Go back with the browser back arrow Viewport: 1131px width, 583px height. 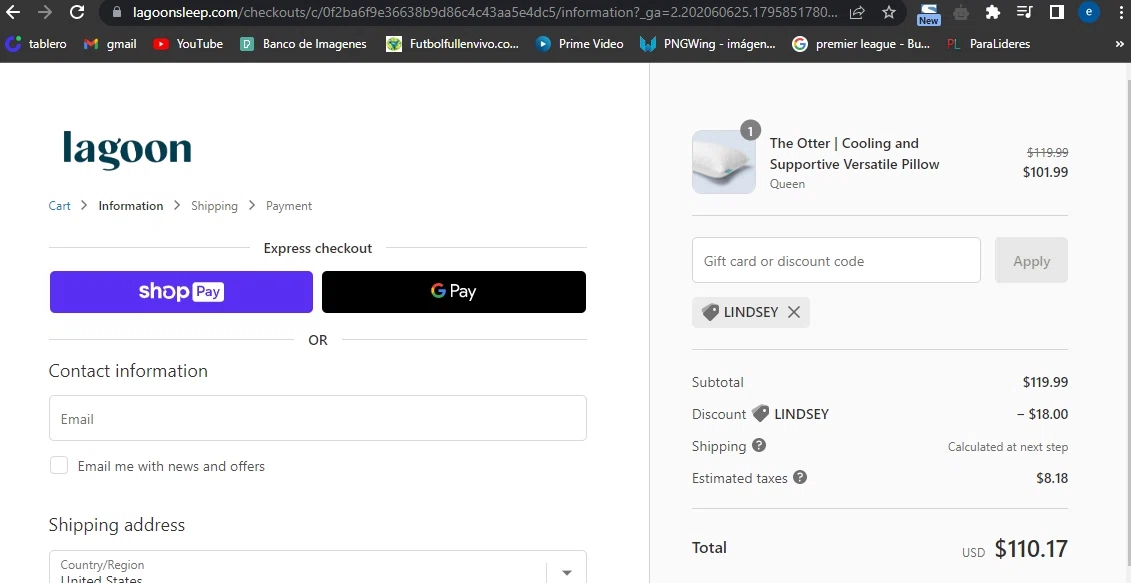click(14, 12)
